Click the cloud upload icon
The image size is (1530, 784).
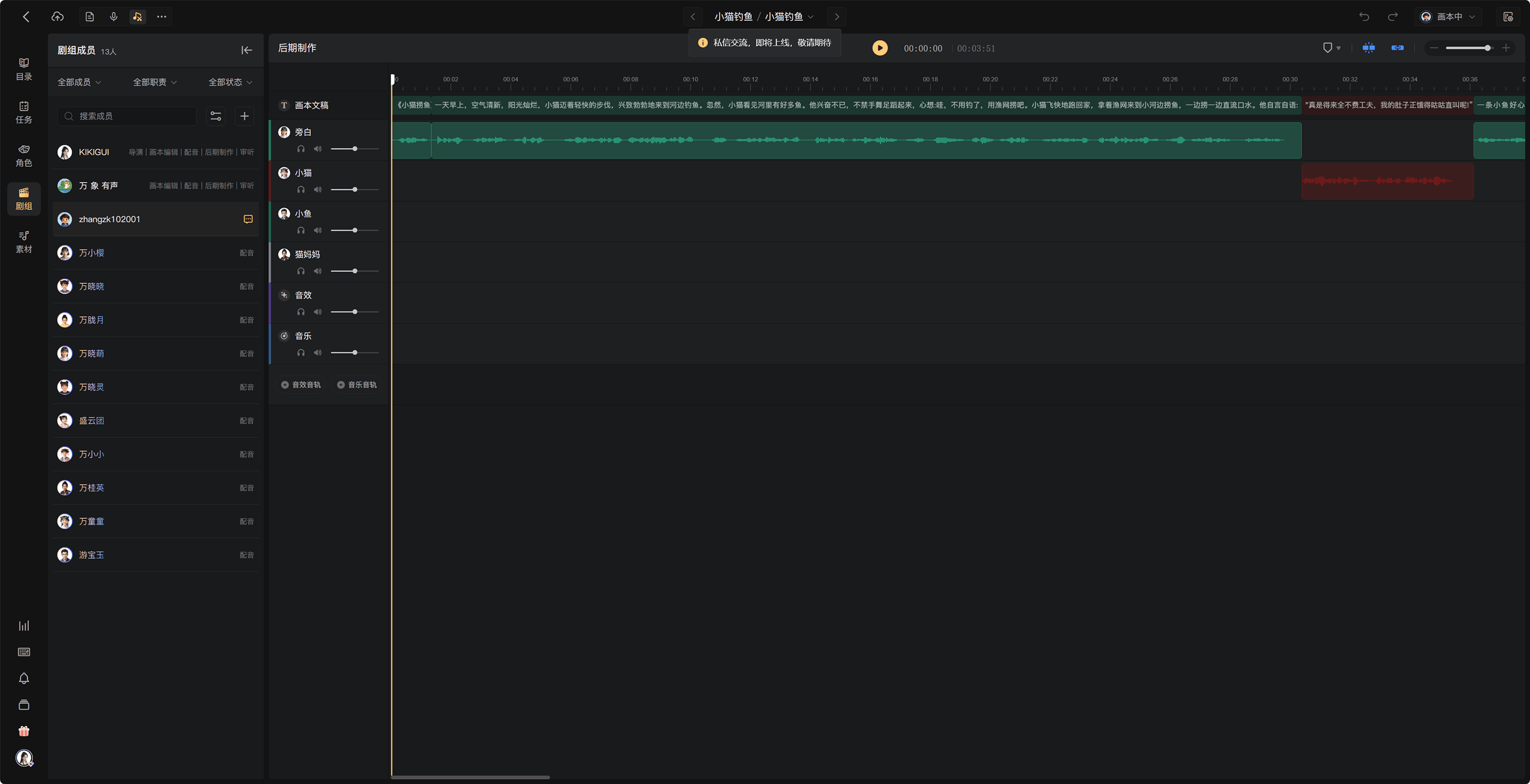pyautogui.click(x=57, y=16)
